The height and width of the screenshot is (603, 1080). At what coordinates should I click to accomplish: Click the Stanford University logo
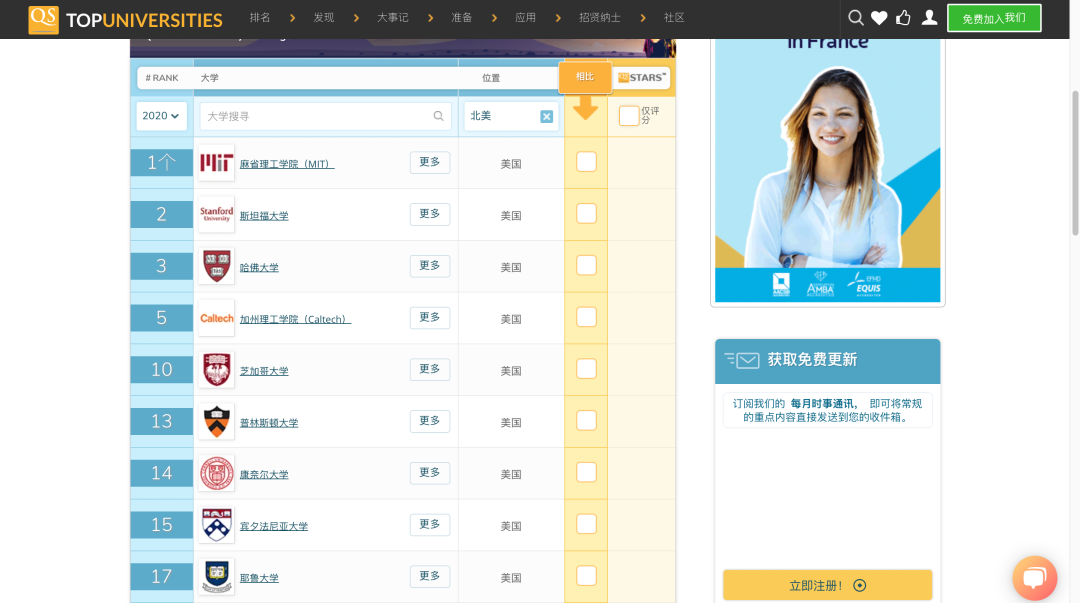[x=216, y=214]
